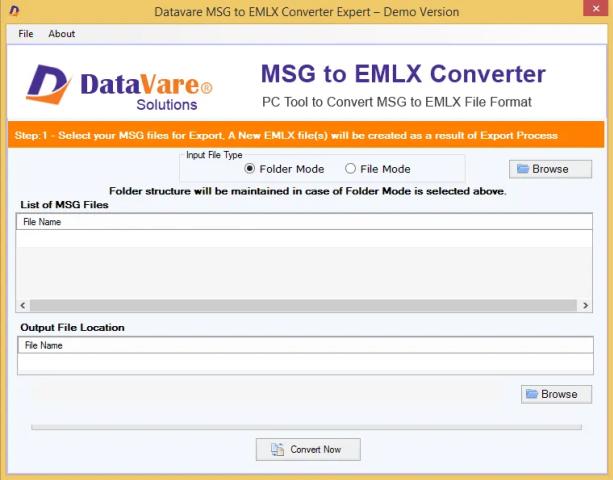Open the File menu
This screenshot has width=613, height=480.
coord(26,34)
